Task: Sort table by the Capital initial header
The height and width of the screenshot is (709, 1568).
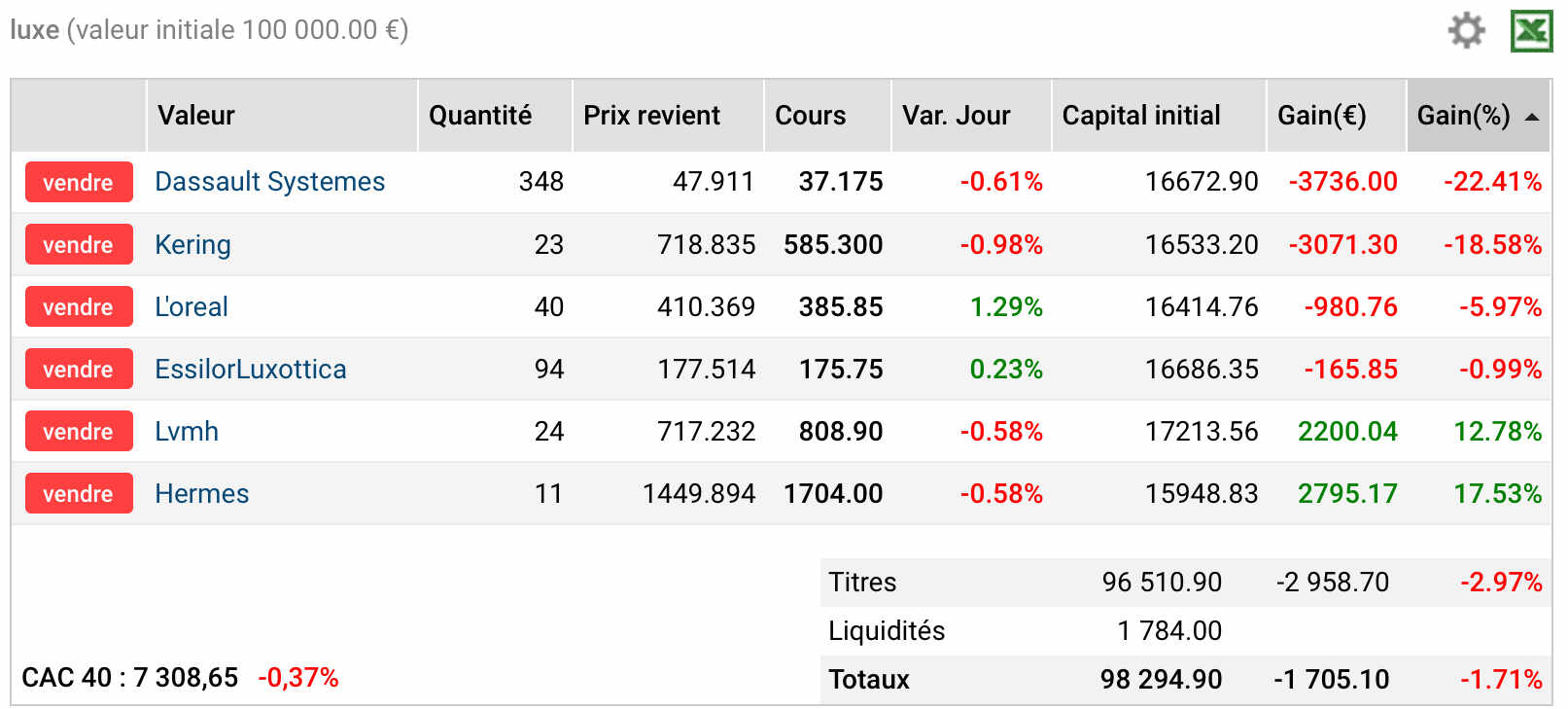Action: coord(1159,116)
